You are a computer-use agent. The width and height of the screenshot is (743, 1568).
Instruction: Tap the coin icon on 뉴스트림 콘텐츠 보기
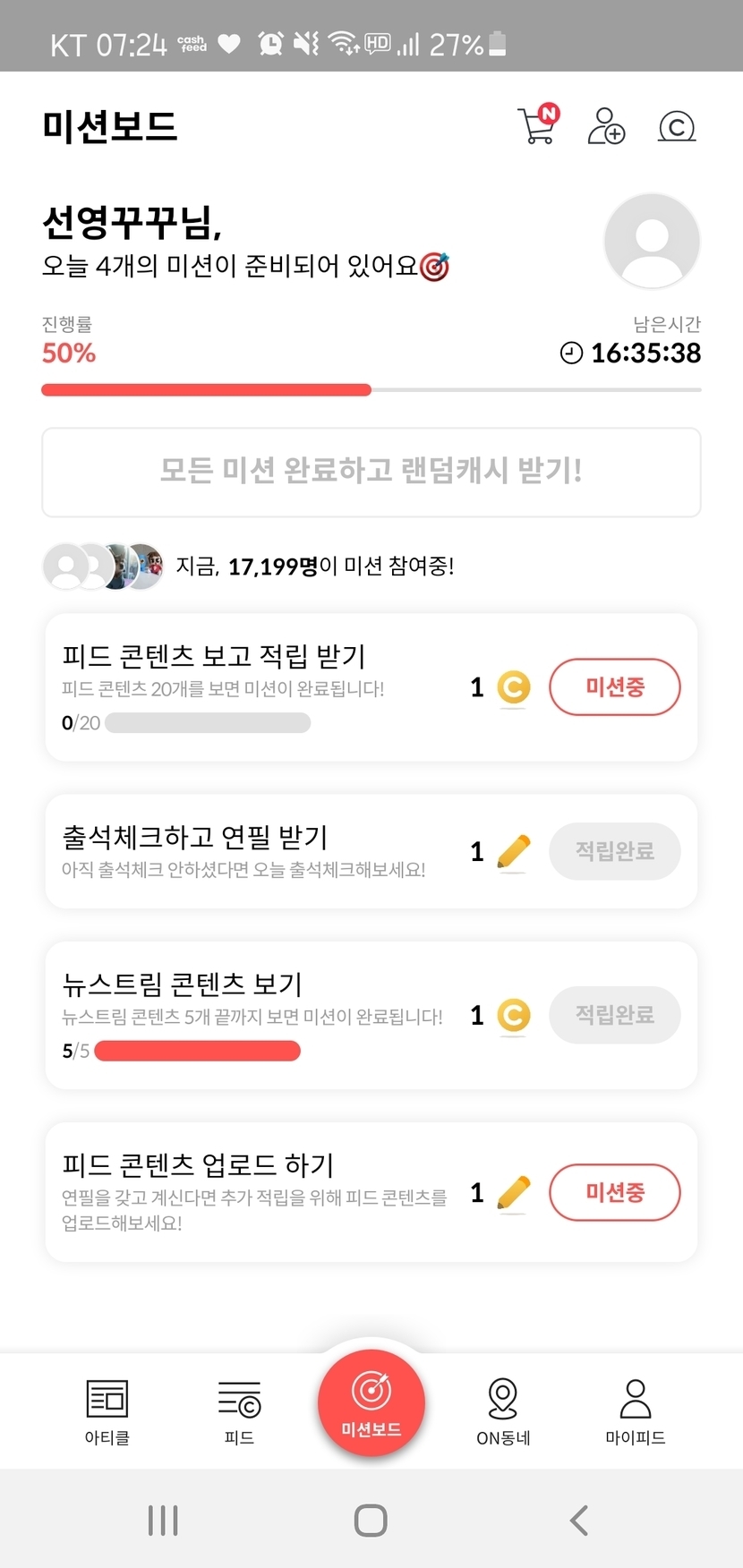[514, 1015]
